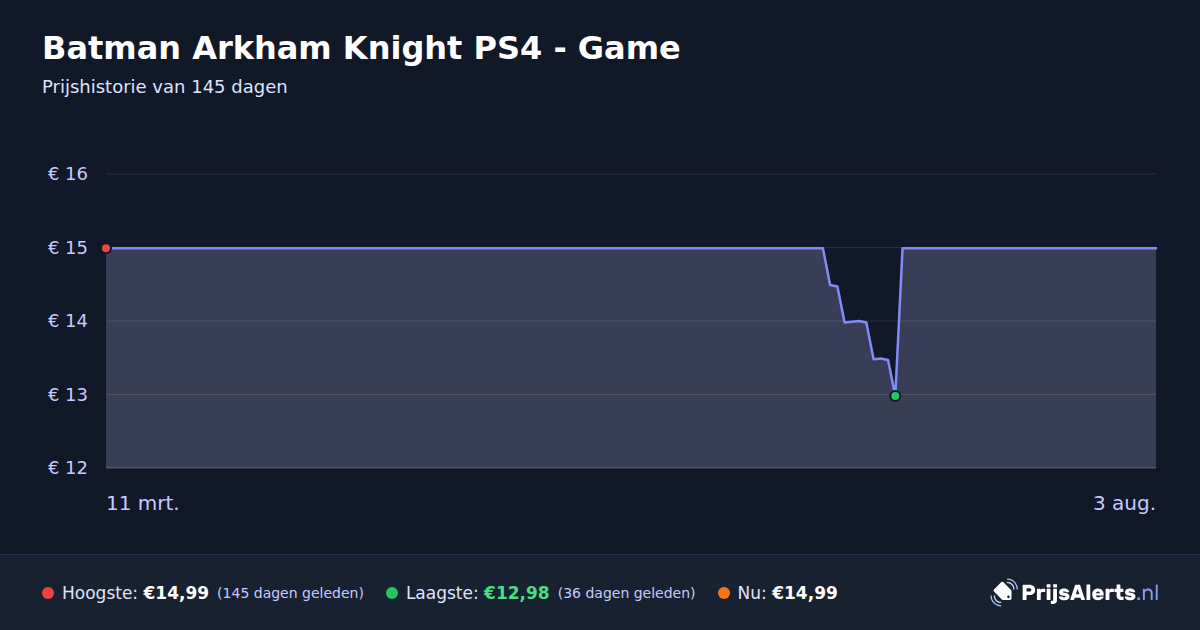The image size is (1200, 630).
Task: Click the Laagste €12,98 price value
Action: [x=517, y=593]
